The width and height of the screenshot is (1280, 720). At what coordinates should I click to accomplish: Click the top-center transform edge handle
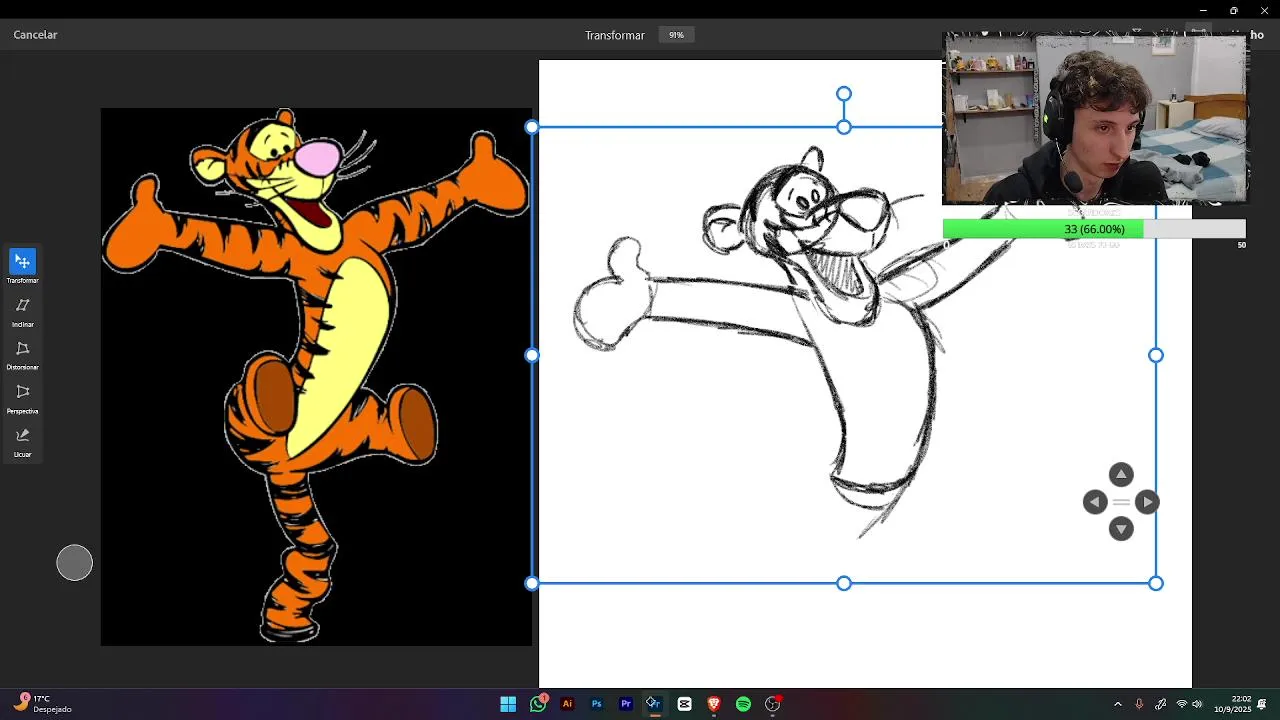pos(844,127)
